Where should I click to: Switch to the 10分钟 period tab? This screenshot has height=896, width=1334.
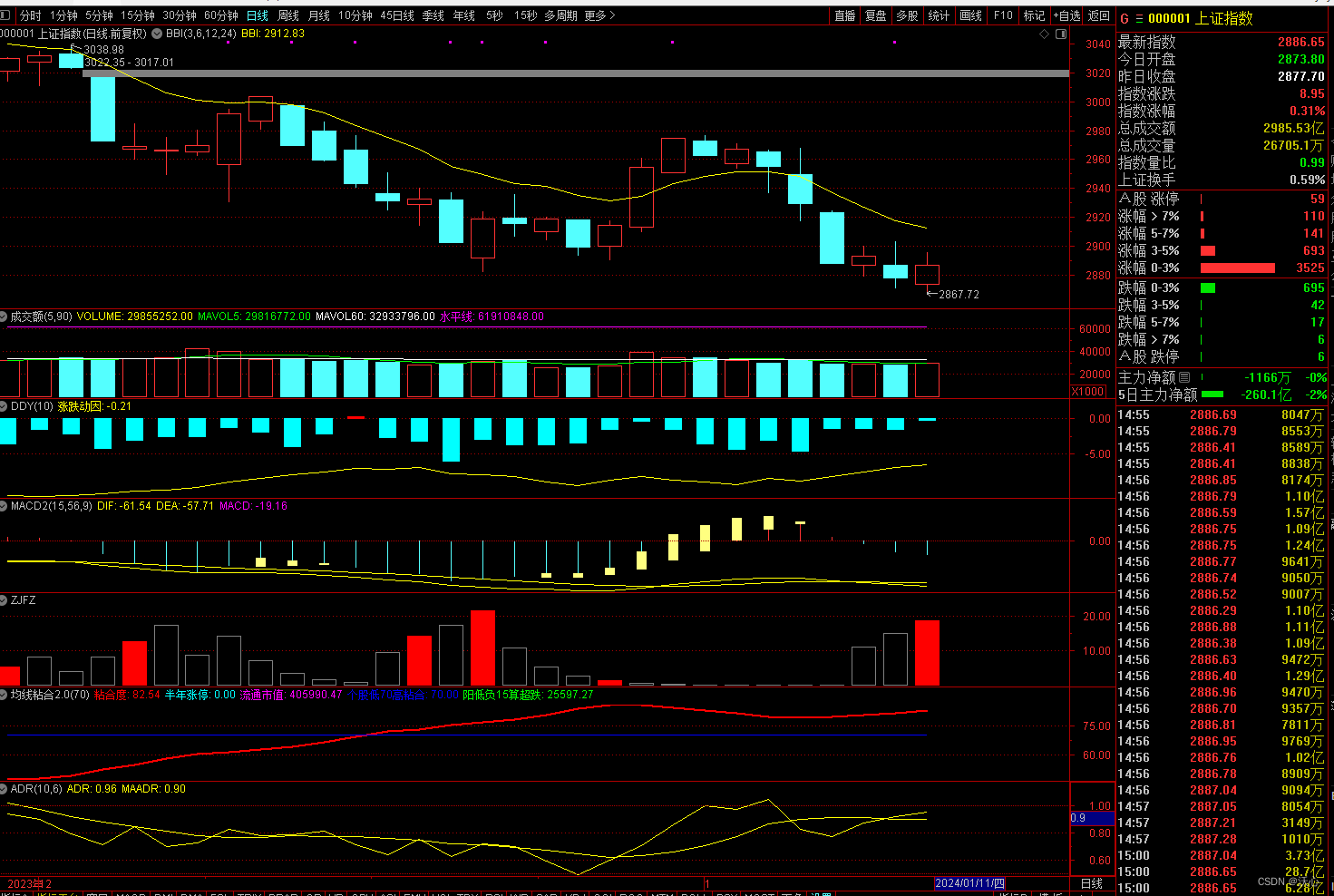coord(355,15)
